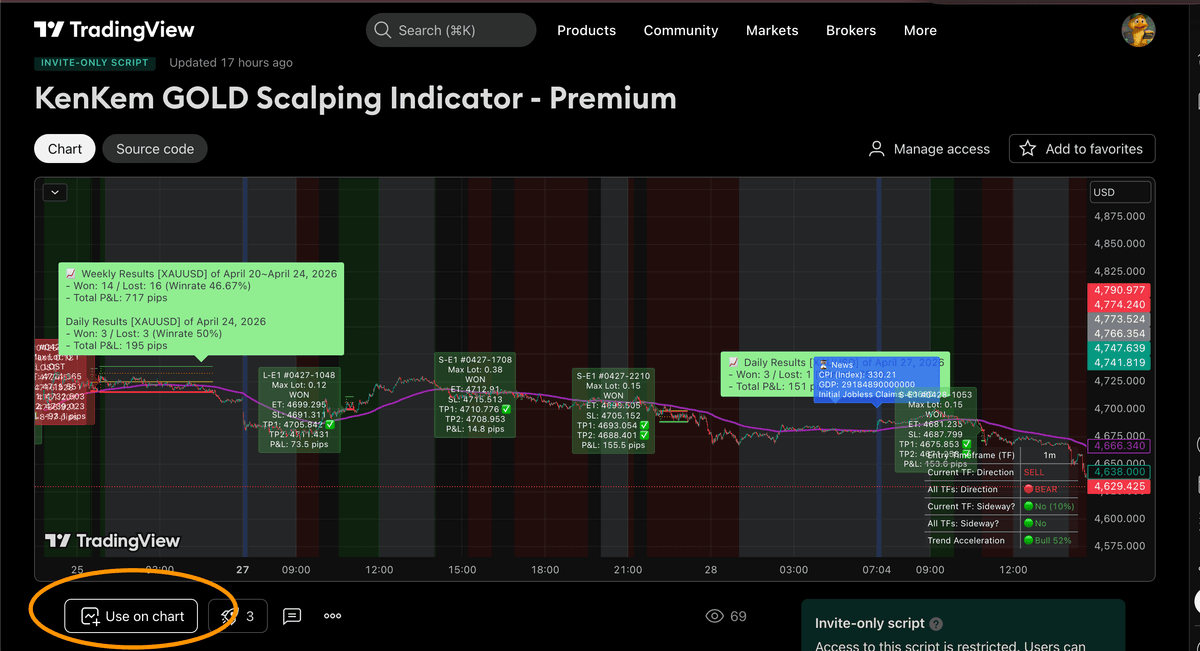The image size is (1200, 651).
Task: Open comments via speech bubble icon
Action: point(292,616)
